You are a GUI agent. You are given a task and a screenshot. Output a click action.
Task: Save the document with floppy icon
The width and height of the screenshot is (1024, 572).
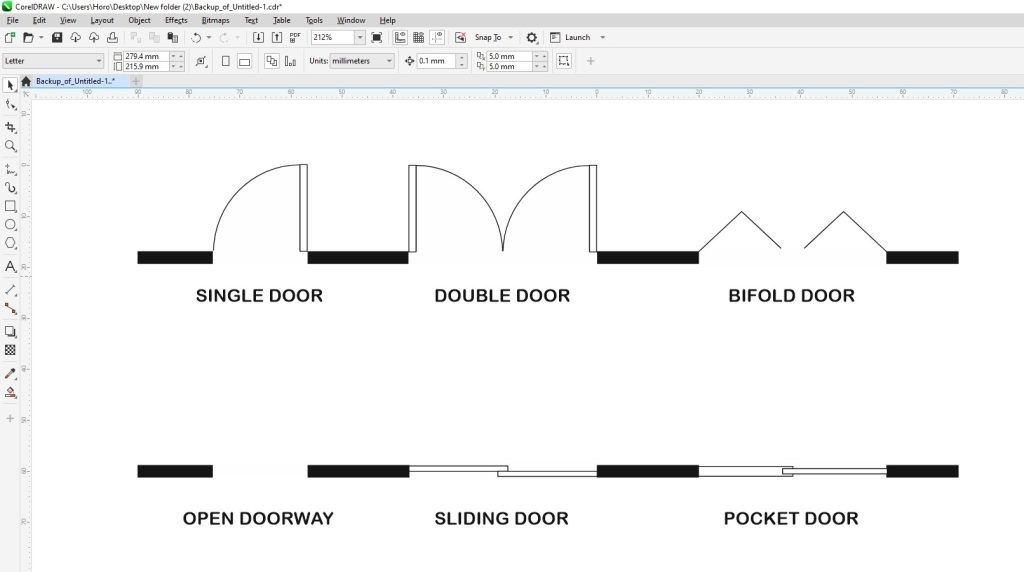57,38
